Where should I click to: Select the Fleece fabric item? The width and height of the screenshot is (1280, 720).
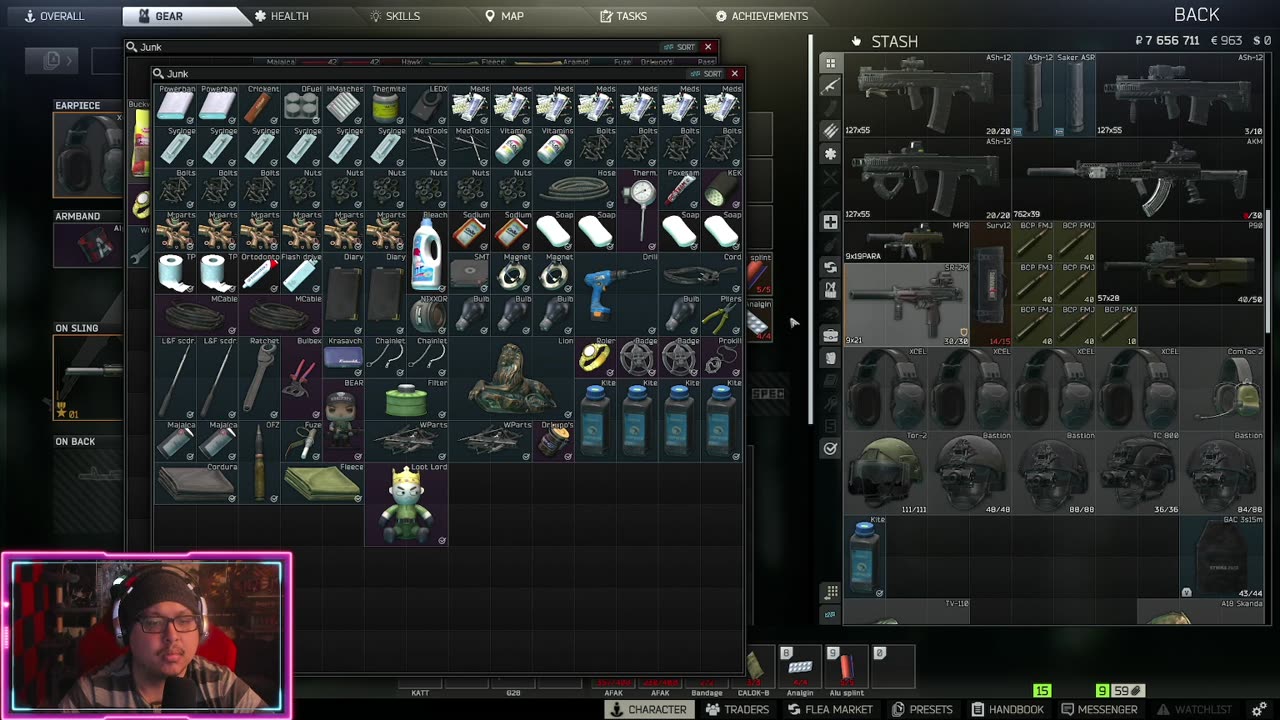[x=323, y=483]
